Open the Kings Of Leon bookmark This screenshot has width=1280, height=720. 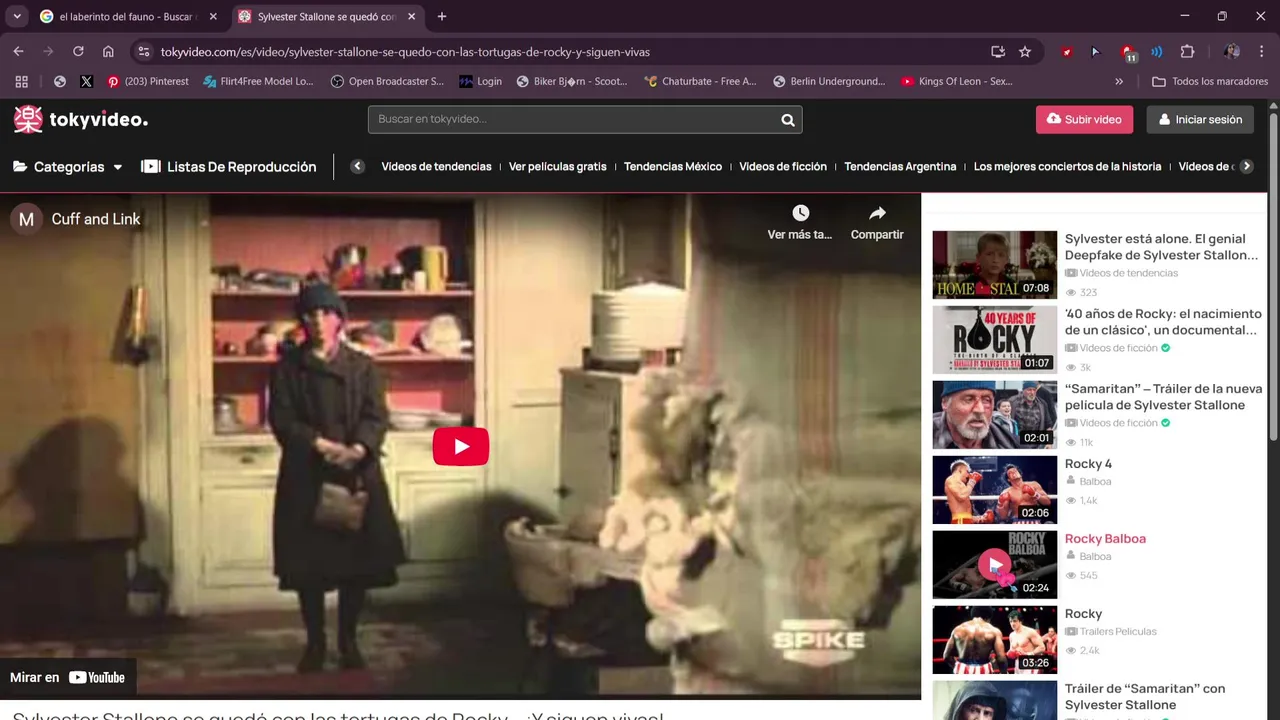(957, 82)
